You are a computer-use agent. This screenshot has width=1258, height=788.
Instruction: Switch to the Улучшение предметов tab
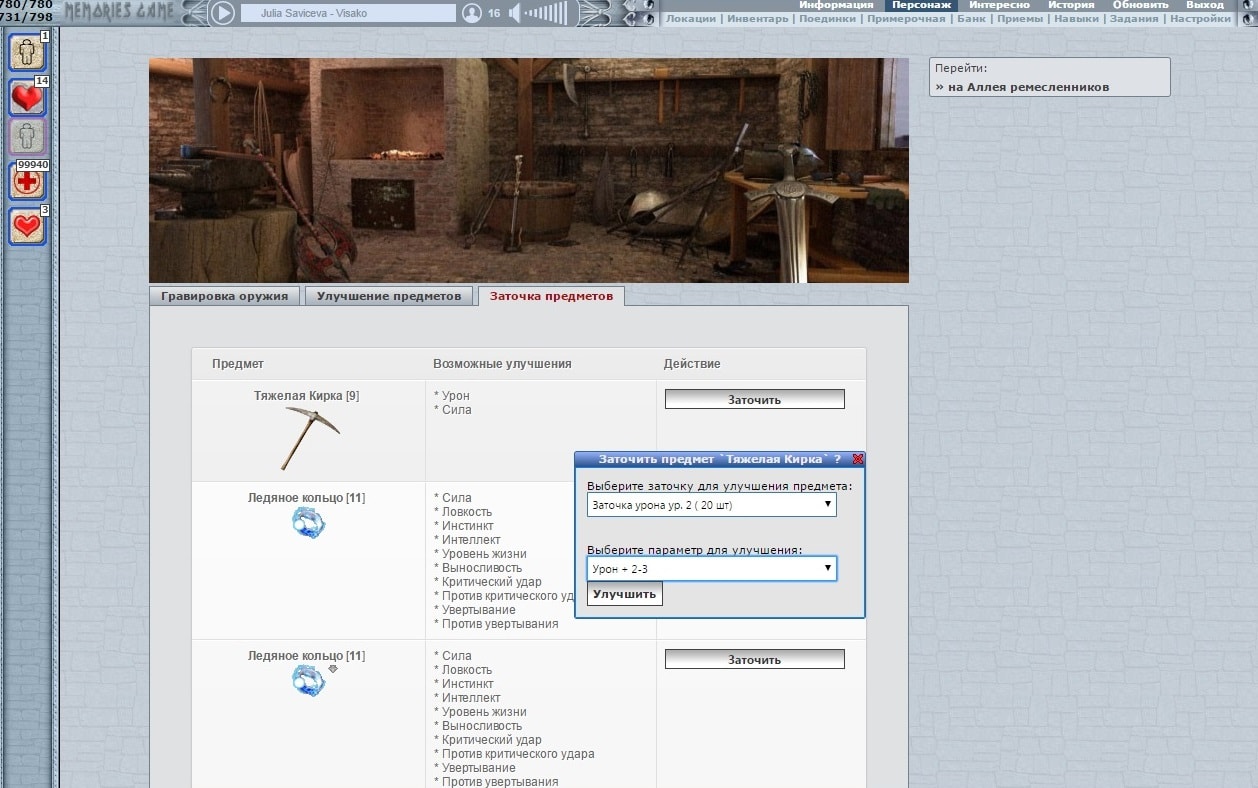click(389, 296)
